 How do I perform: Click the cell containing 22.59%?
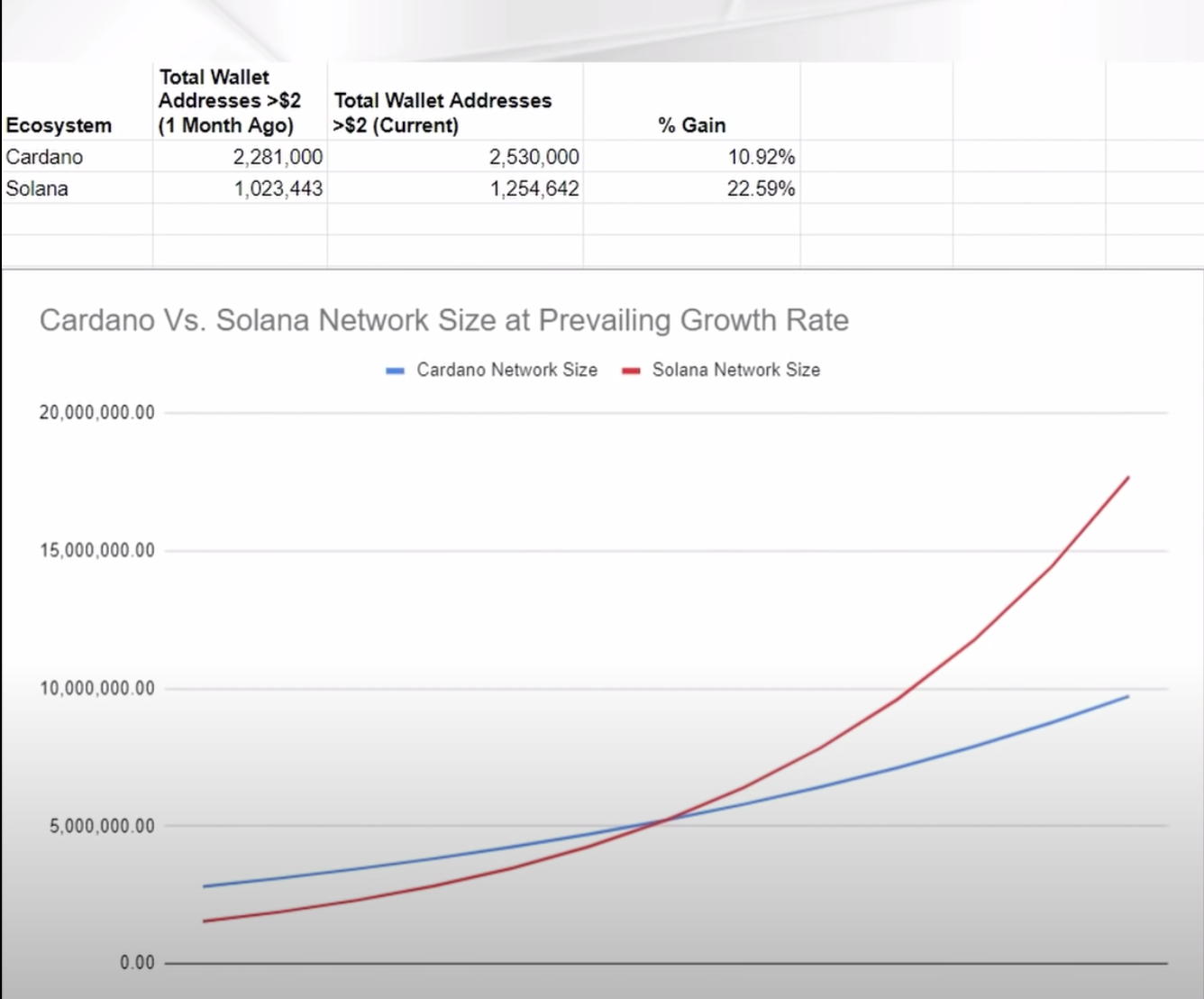(691, 188)
